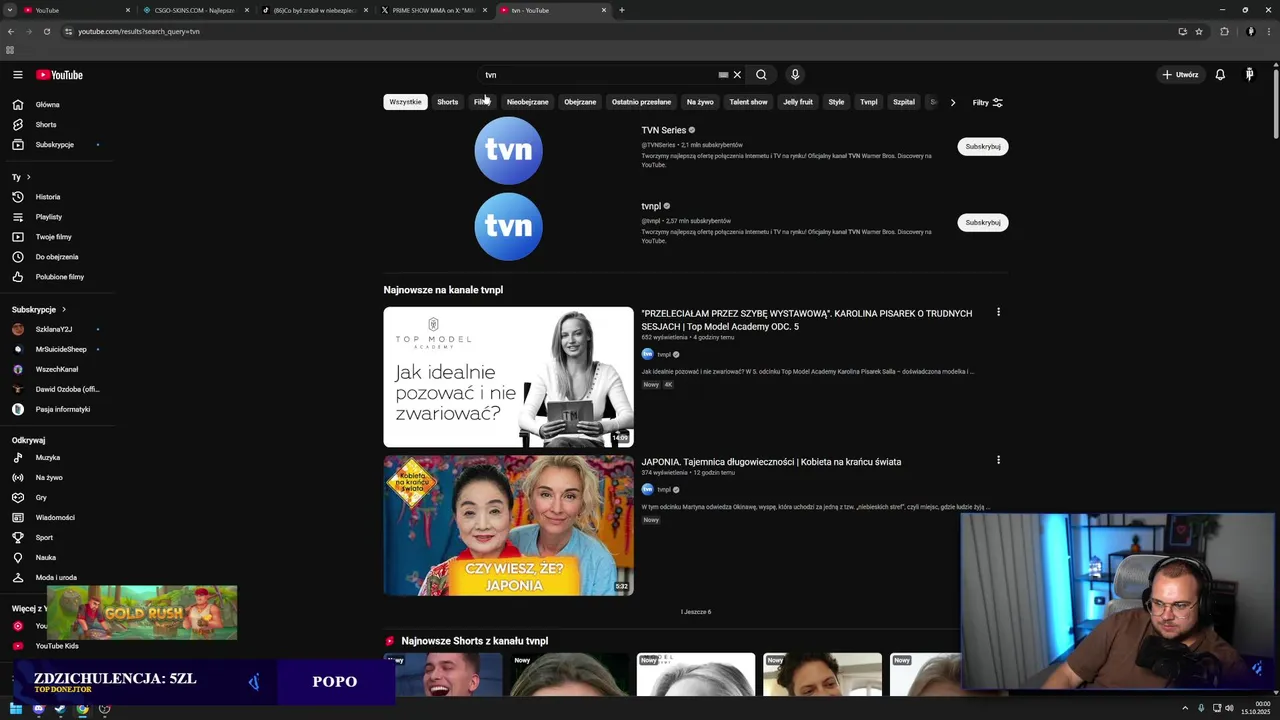
Task: Start voice search with microphone icon
Action: 795,75
